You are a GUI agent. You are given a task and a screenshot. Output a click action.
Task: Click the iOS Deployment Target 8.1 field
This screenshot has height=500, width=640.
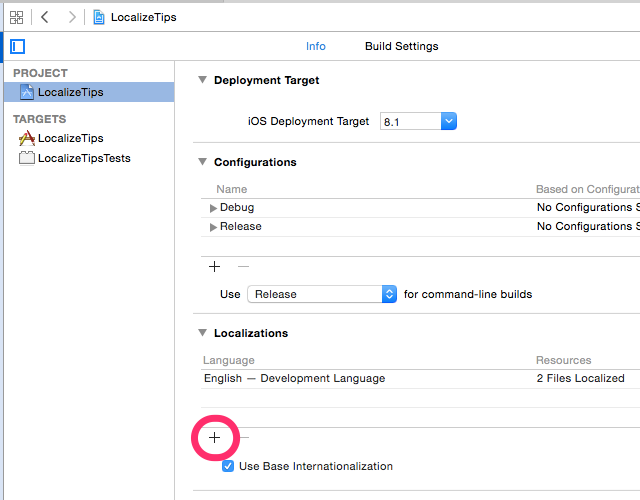(x=411, y=121)
